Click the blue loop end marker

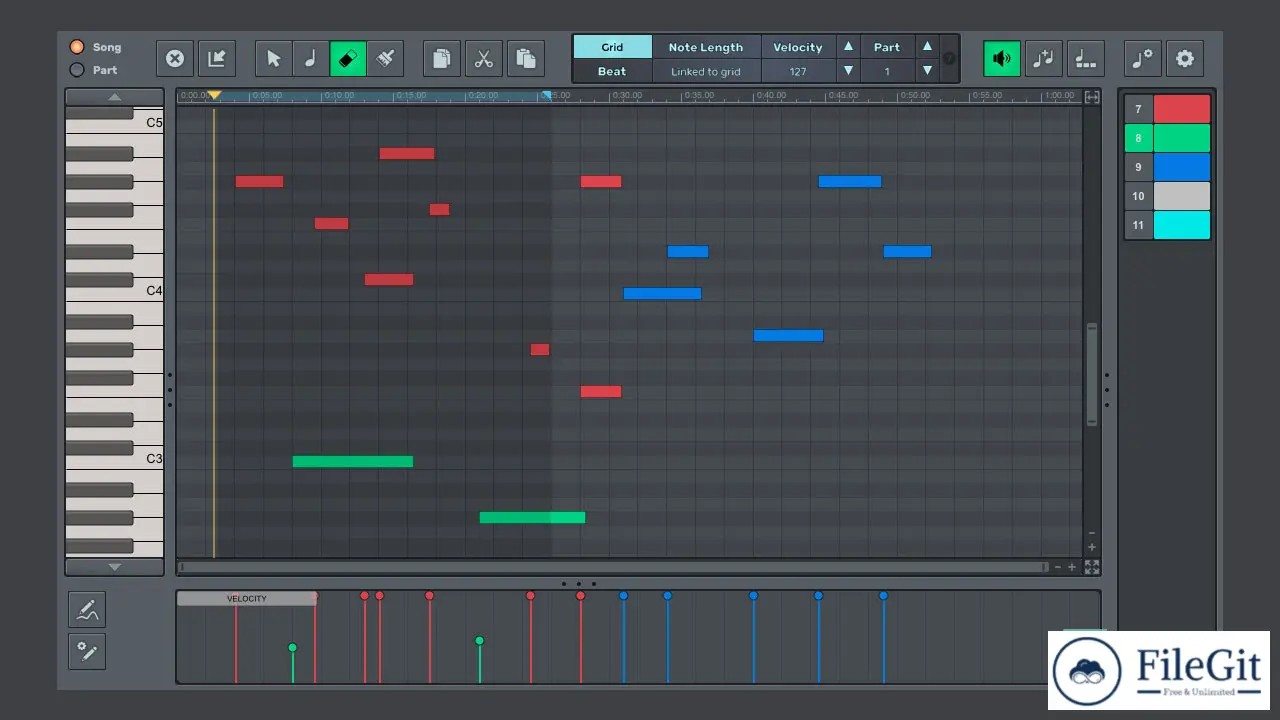coord(546,95)
